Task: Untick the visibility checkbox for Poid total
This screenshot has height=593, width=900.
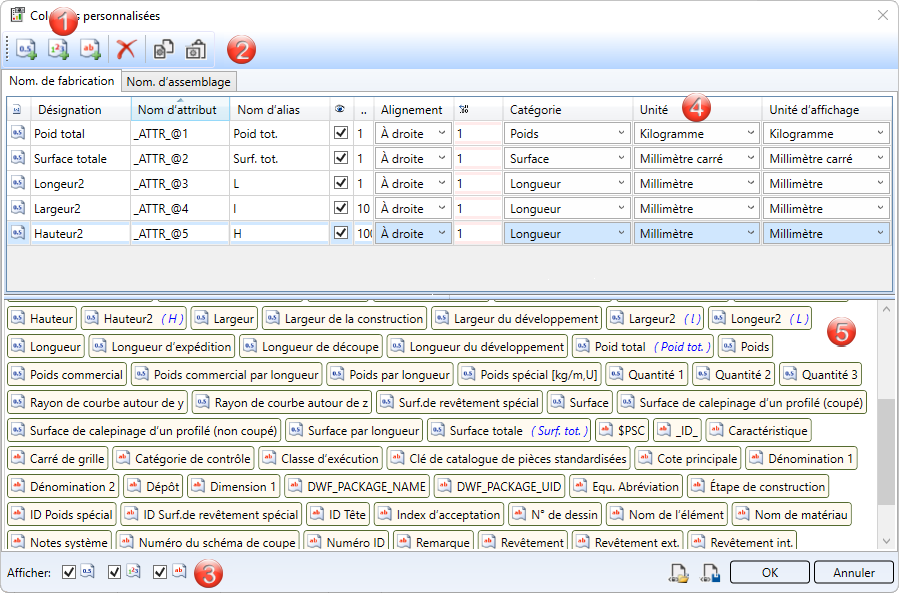Action: point(341,133)
